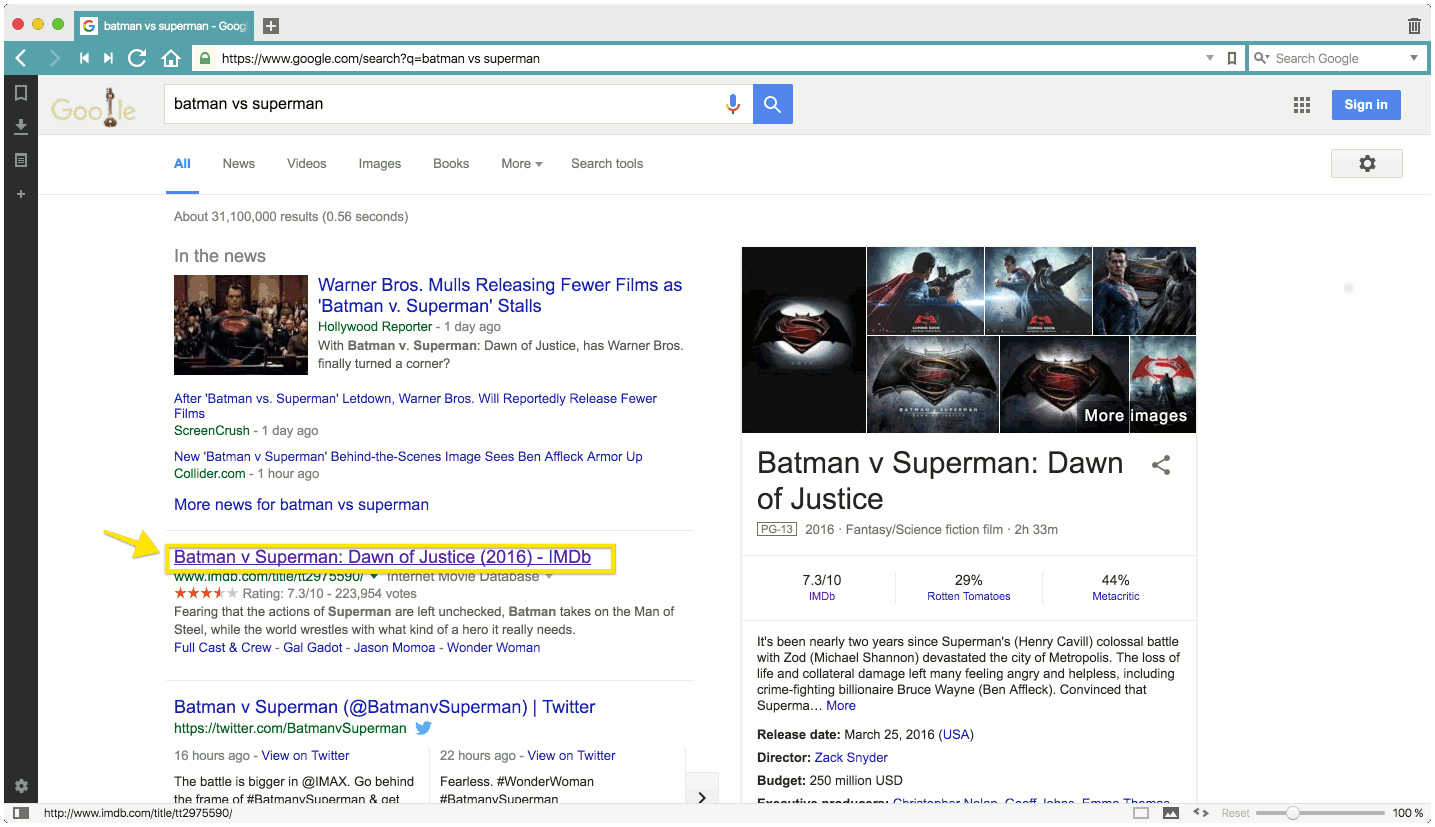Open the Downloads side panel
1435x827 pixels.
[20, 126]
